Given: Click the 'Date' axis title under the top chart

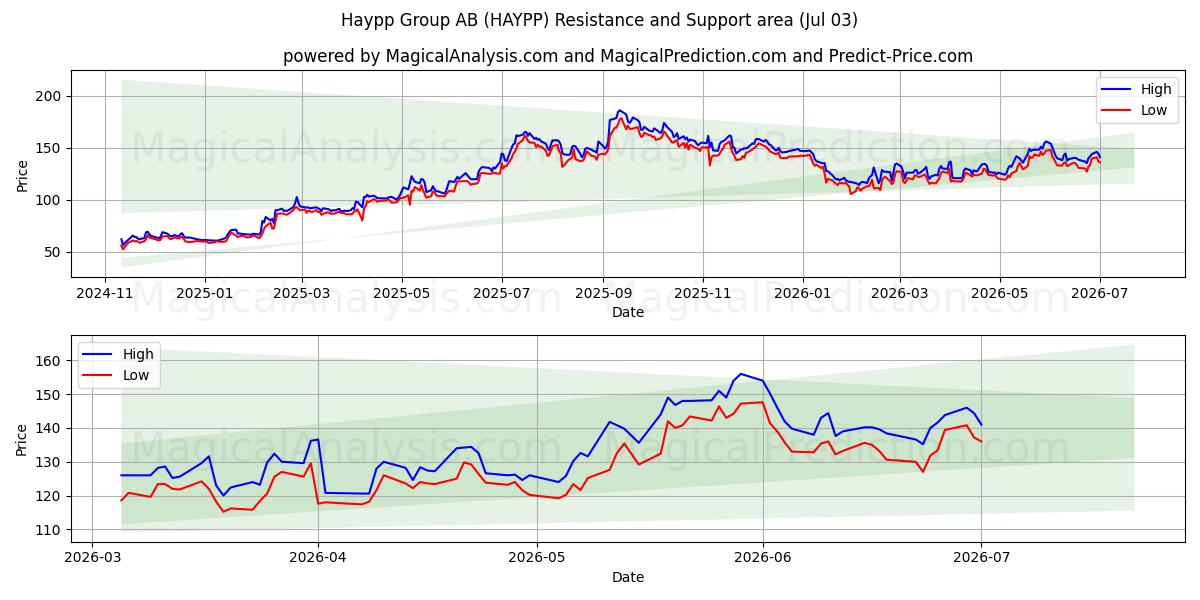Looking at the screenshot, I should tap(628, 312).
